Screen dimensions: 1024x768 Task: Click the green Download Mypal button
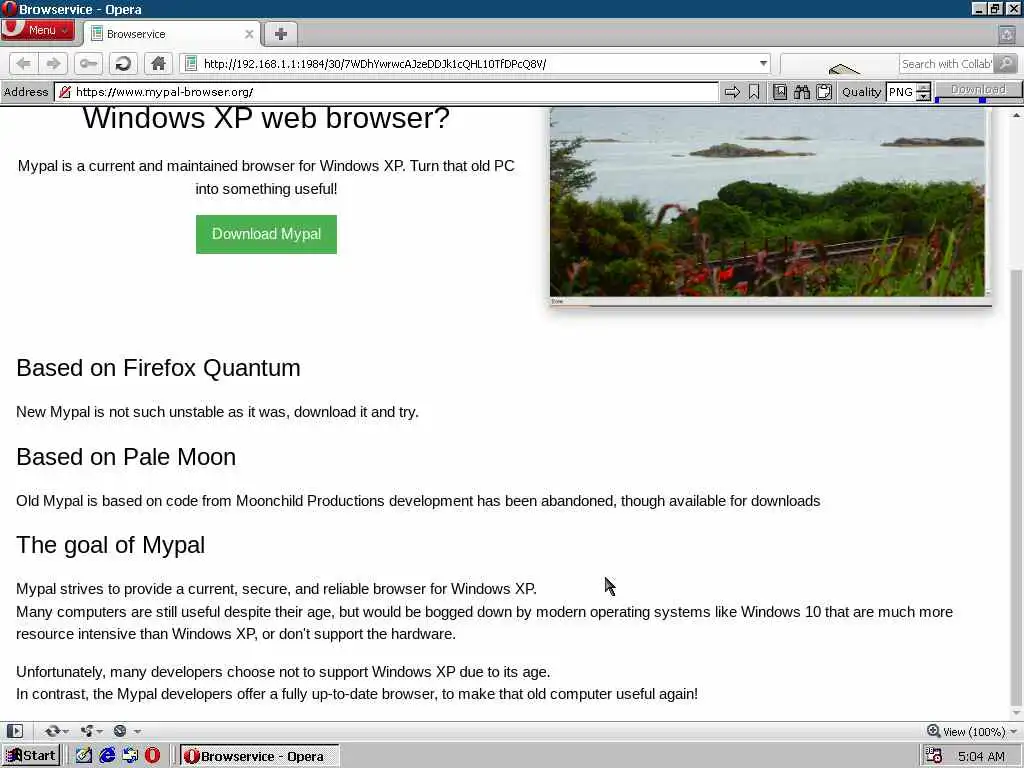pyautogui.click(x=266, y=234)
